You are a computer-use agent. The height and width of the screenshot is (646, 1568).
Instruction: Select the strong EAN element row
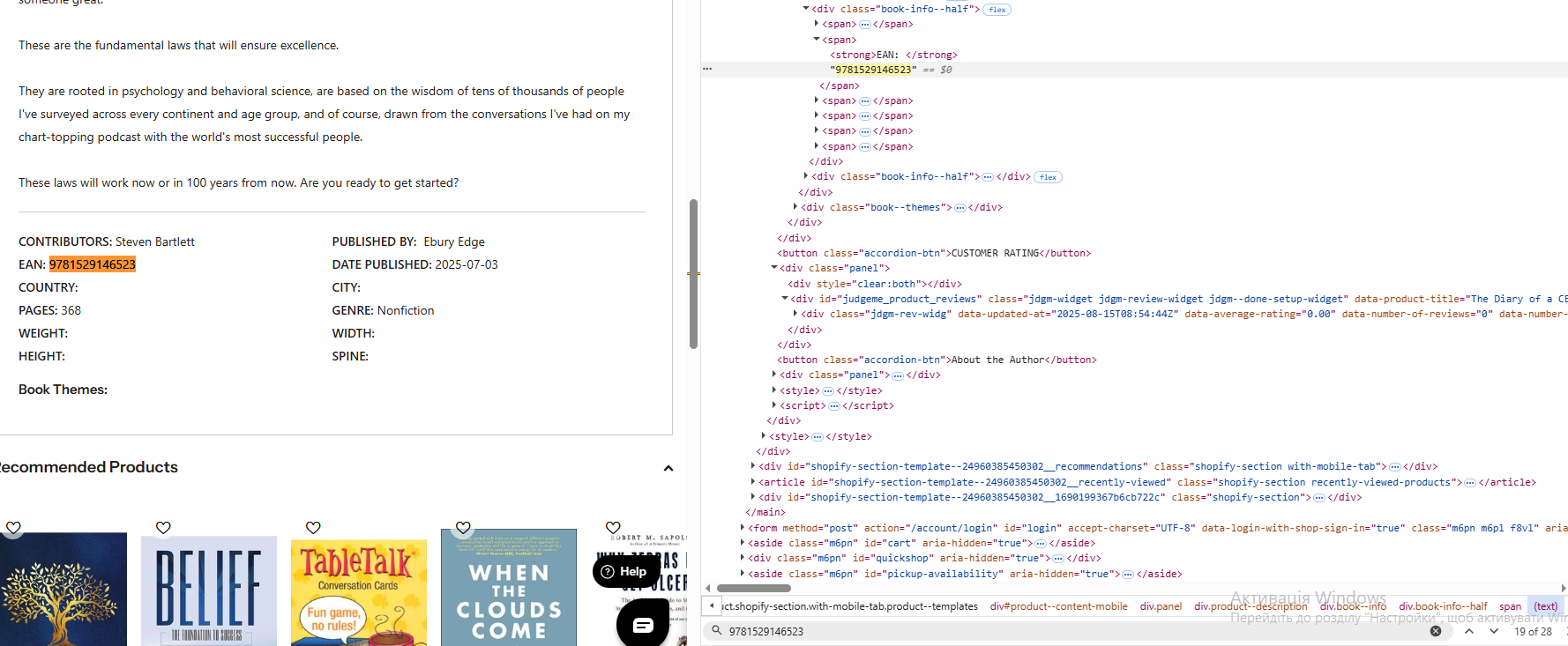point(893,56)
